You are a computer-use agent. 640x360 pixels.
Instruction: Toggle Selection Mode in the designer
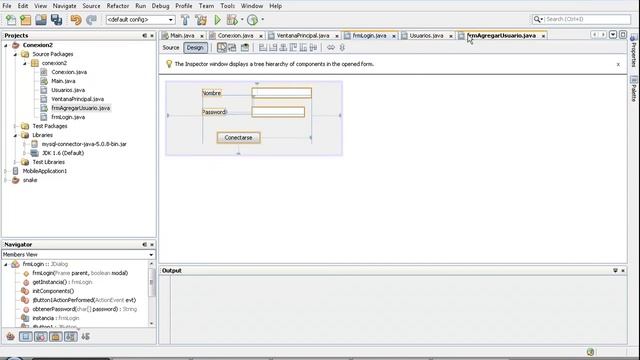click(x=222, y=48)
